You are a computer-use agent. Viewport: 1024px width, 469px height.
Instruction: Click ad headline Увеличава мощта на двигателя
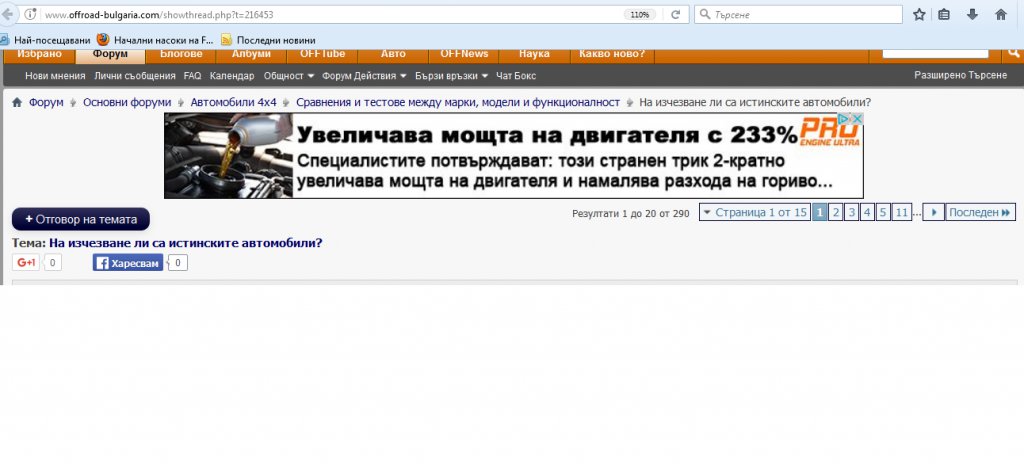tap(547, 135)
